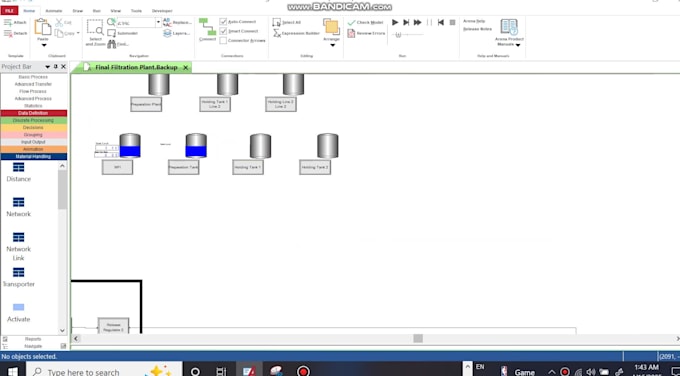Screen dimensions: 680x376
Task: Open the Discrete Processing panel
Action: click(33, 120)
